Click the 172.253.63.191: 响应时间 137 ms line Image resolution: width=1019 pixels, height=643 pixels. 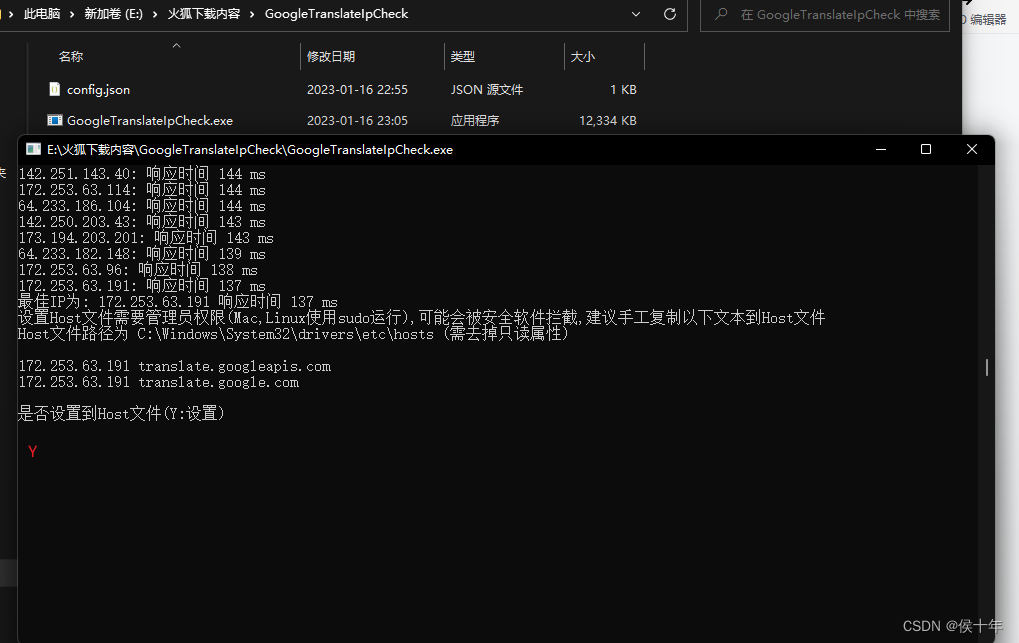[142, 285]
